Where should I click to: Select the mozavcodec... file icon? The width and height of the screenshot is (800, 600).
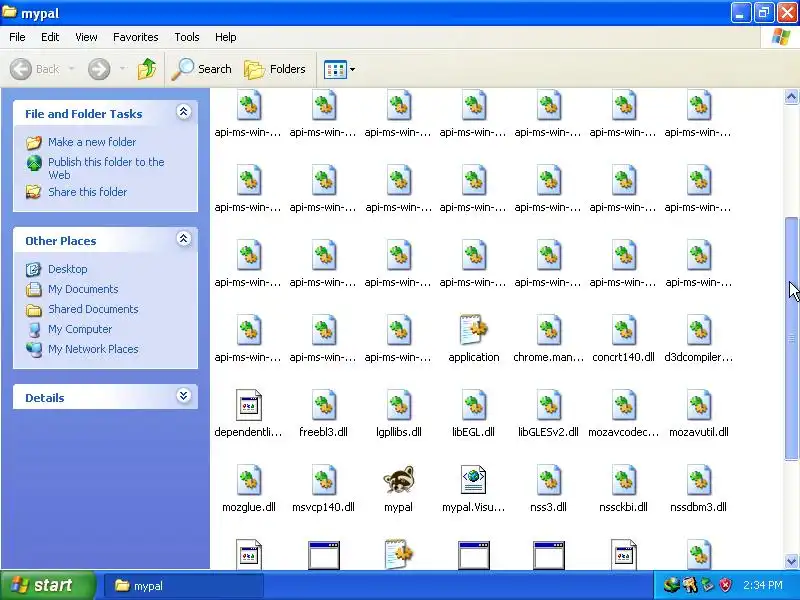[623, 405]
